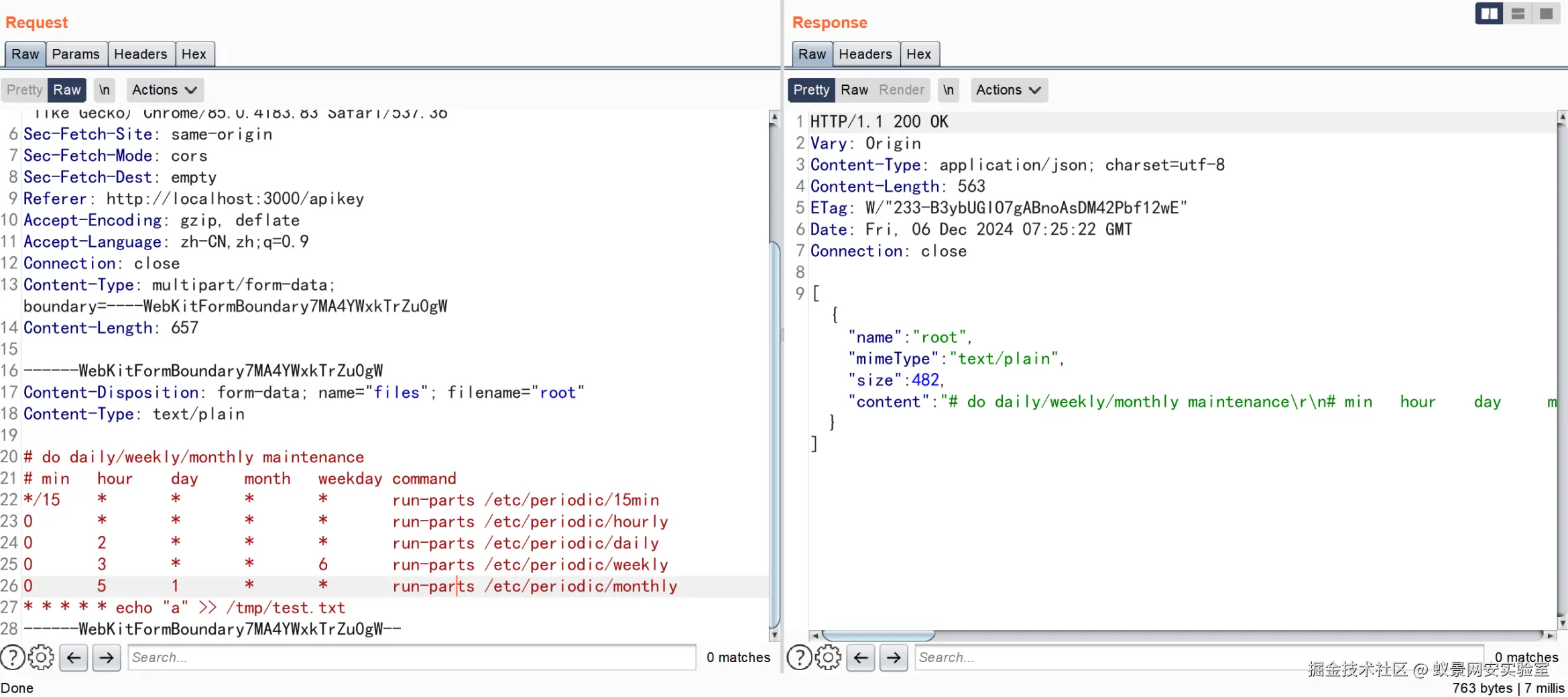Click the Accept-Language header line

tap(166, 242)
